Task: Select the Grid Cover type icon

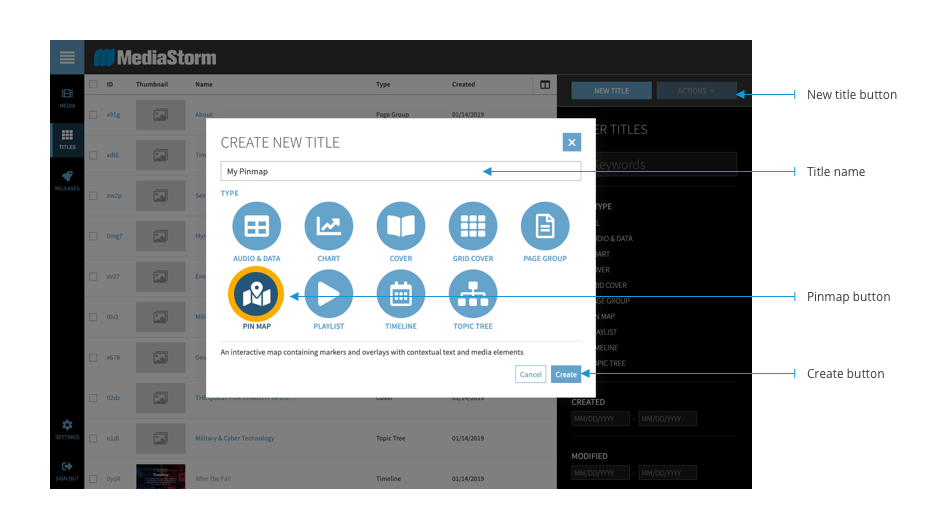Action: click(x=473, y=226)
